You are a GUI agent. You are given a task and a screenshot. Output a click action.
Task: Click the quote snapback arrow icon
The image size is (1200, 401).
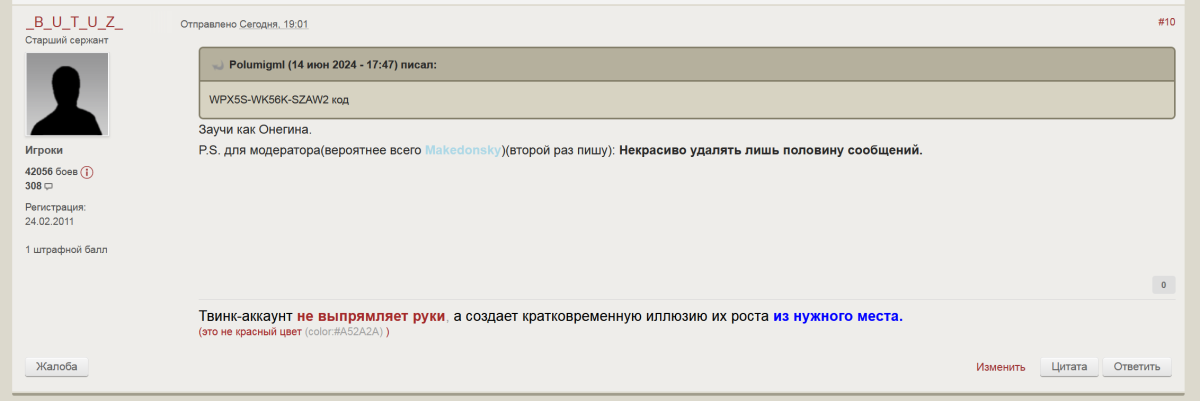pos(217,65)
